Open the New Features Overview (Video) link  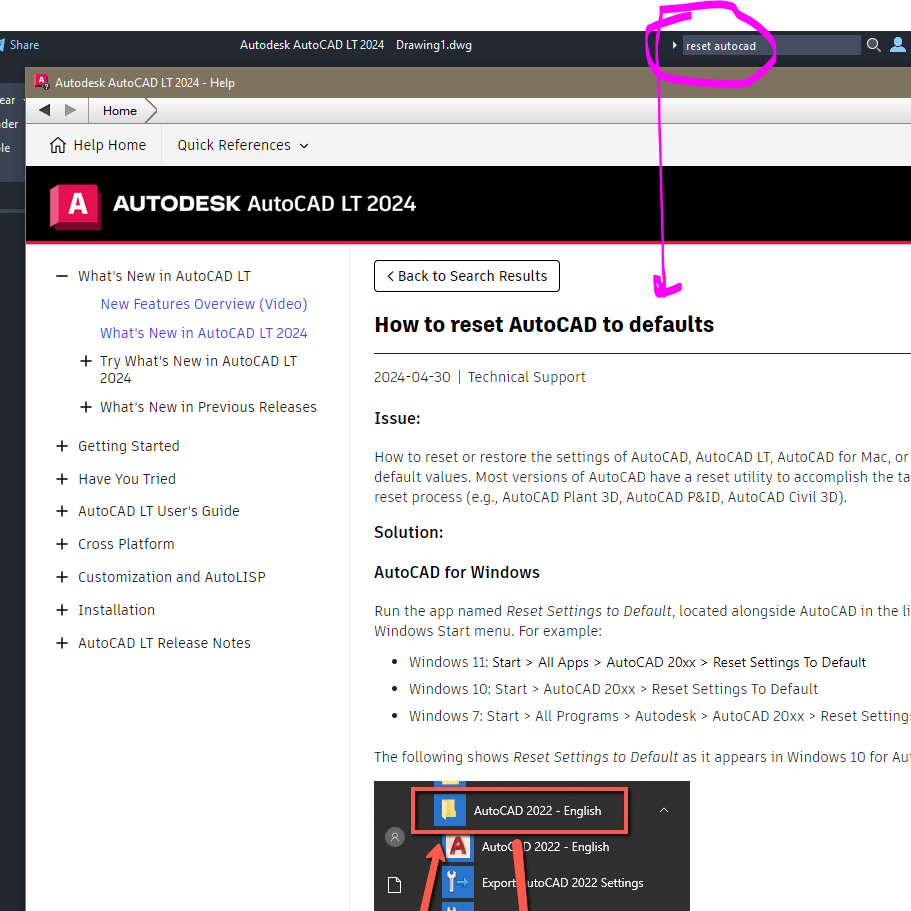click(x=203, y=304)
